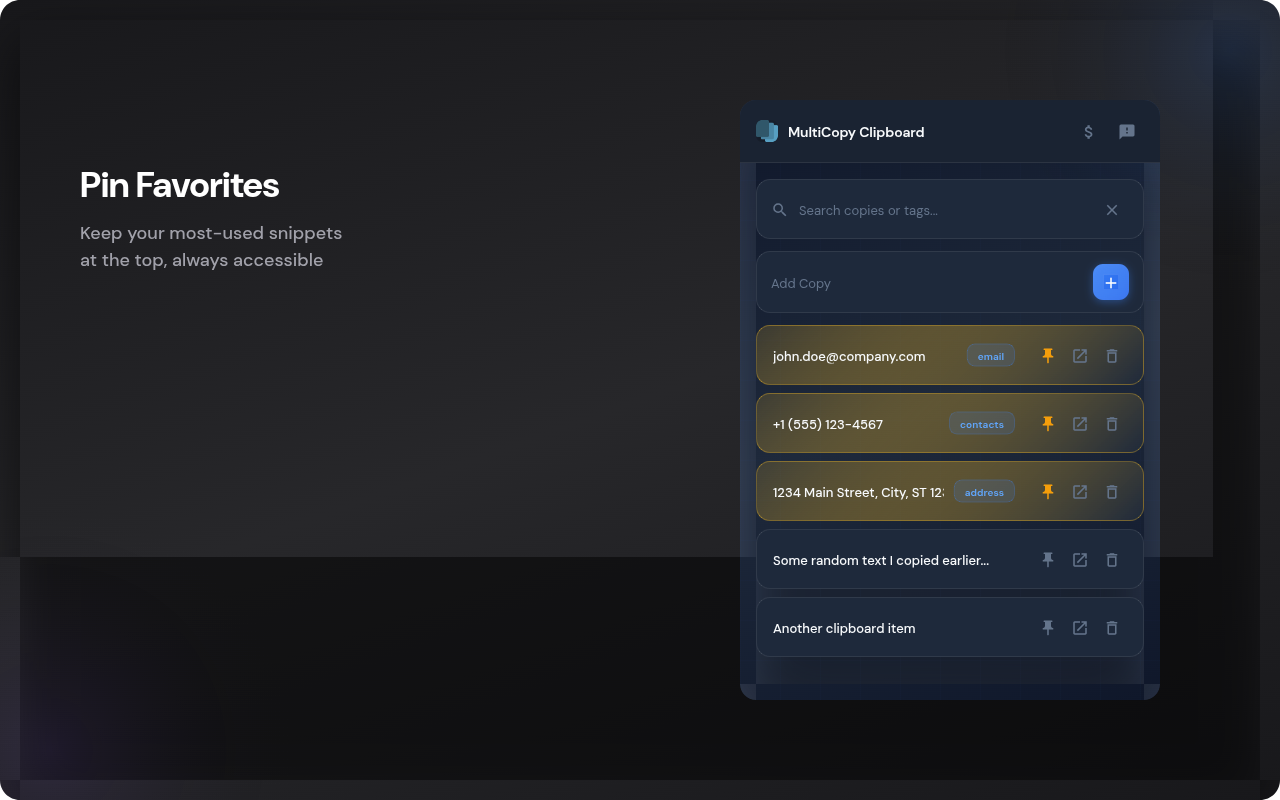
Task: Click the blue plus add button
Action: (x=1111, y=283)
